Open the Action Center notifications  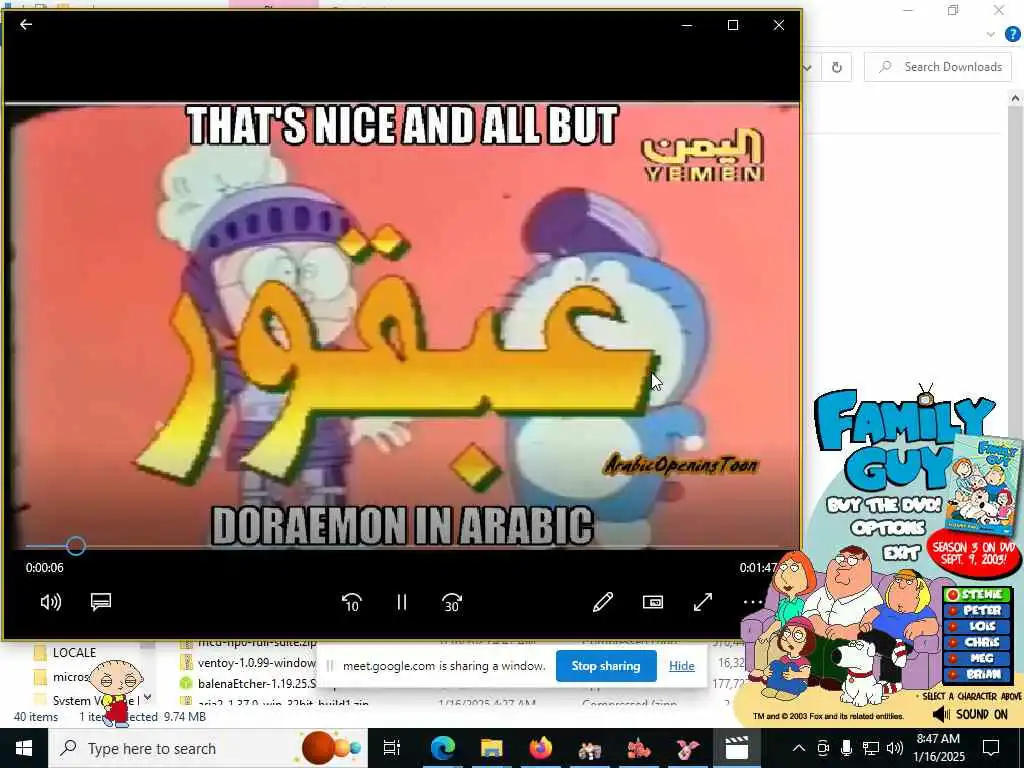pos(991,748)
